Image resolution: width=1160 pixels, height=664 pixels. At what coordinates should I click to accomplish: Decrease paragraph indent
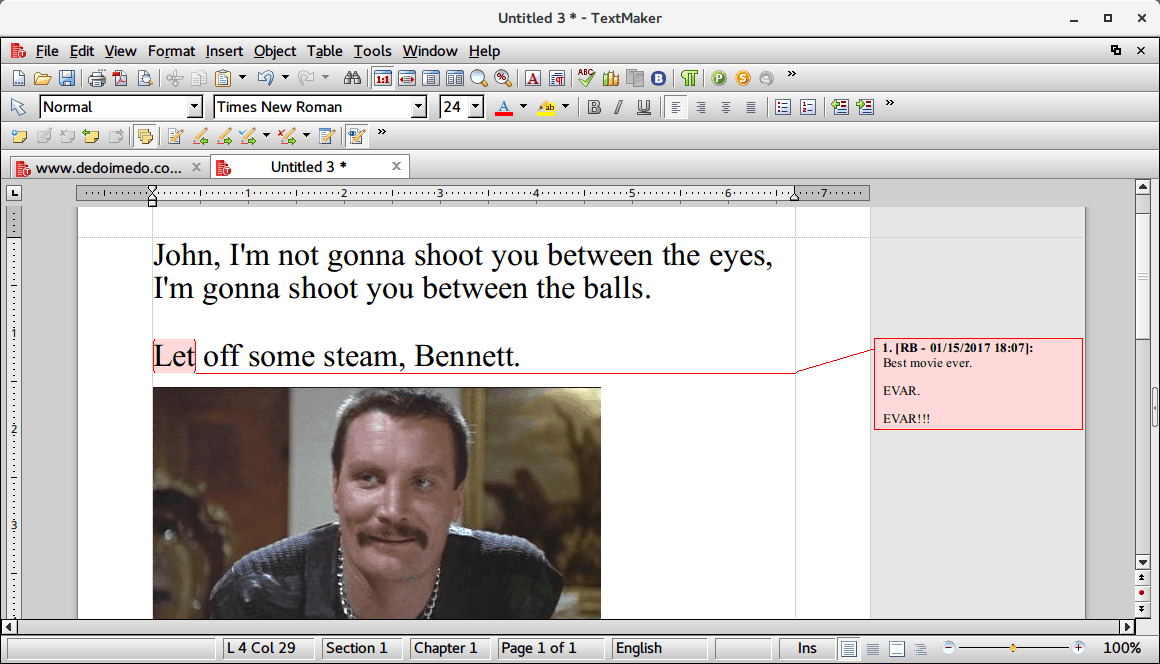coord(840,107)
